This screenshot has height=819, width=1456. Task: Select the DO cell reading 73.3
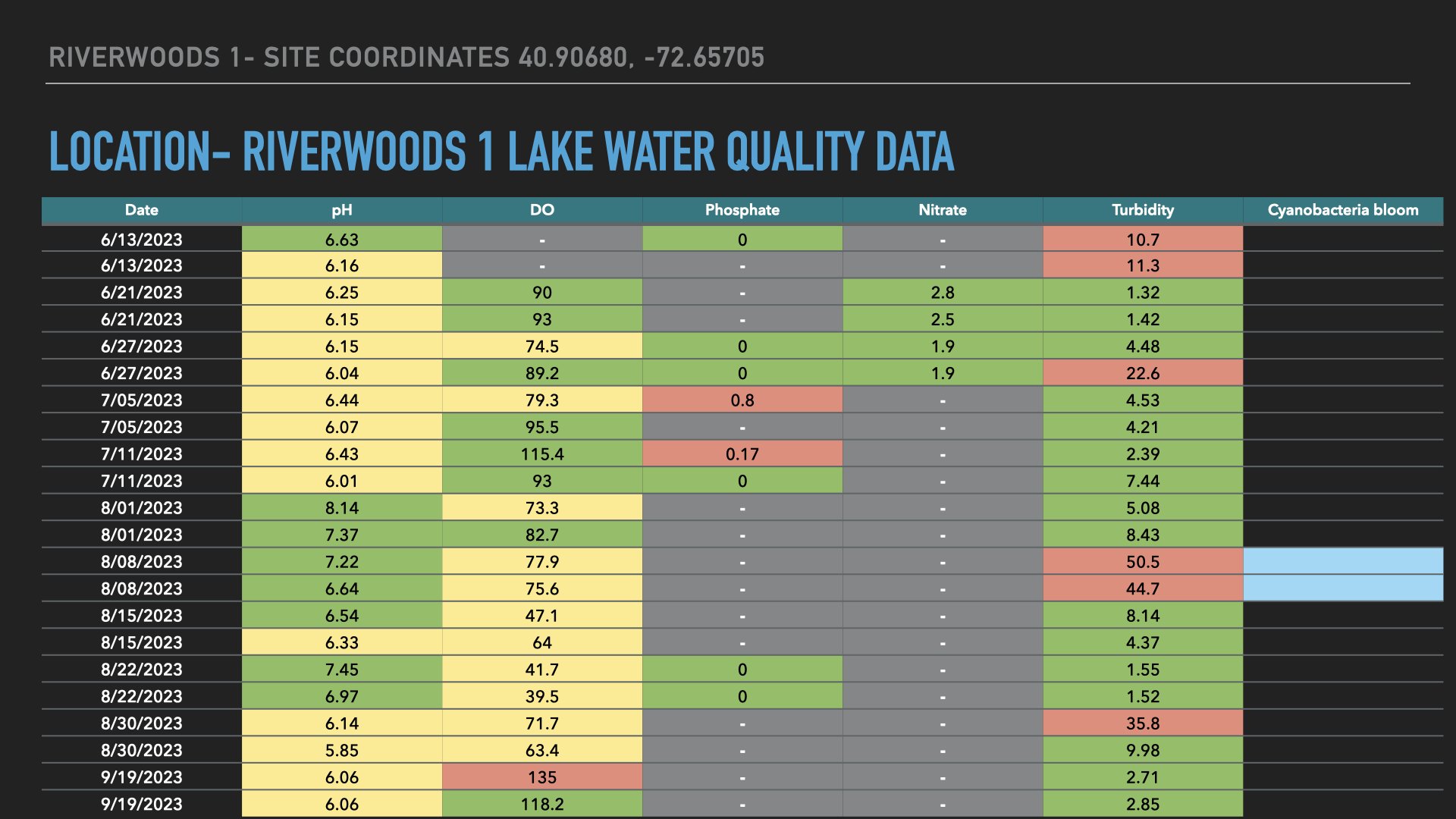click(x=542, y=507)
